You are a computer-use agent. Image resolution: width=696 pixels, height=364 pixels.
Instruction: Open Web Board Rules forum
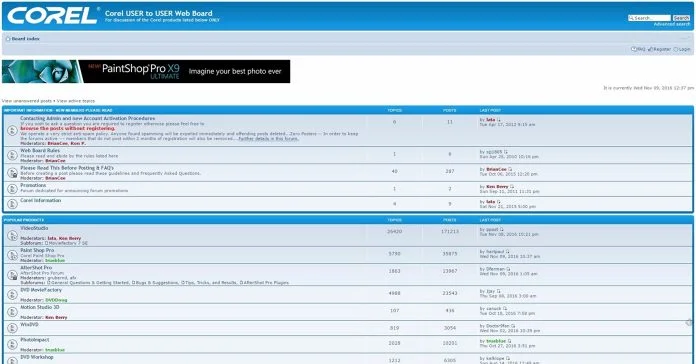(x=40, y=150)
